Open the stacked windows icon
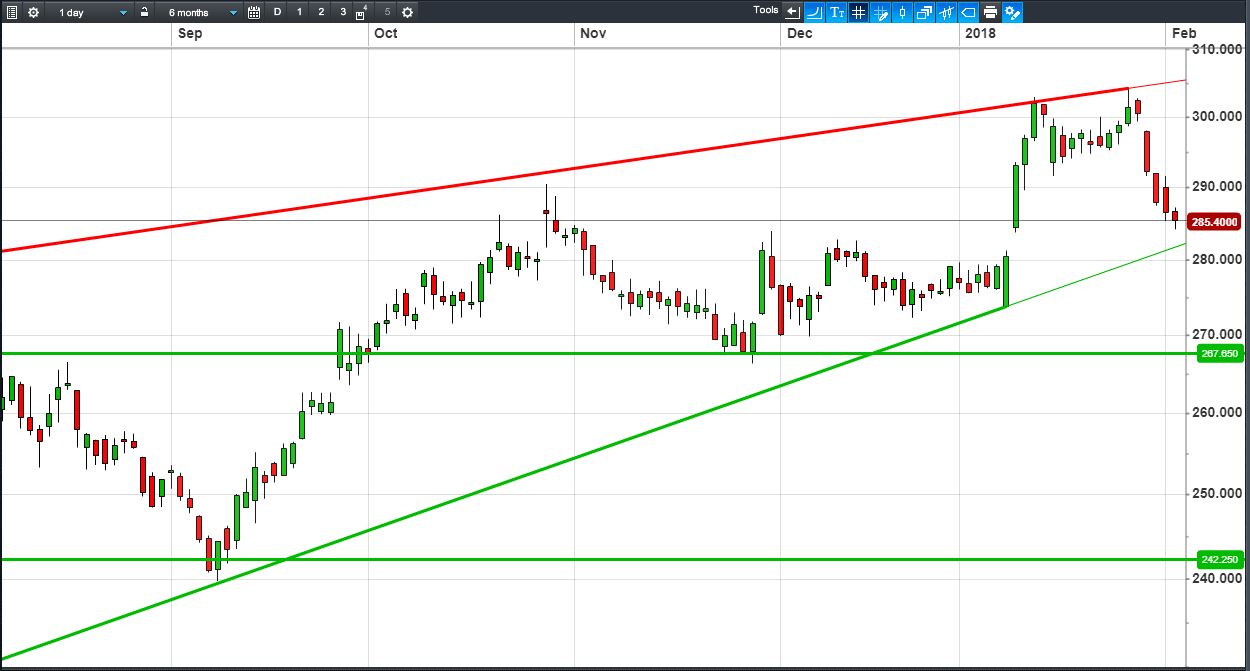1250x671 pixels. [x=924, y=12]
